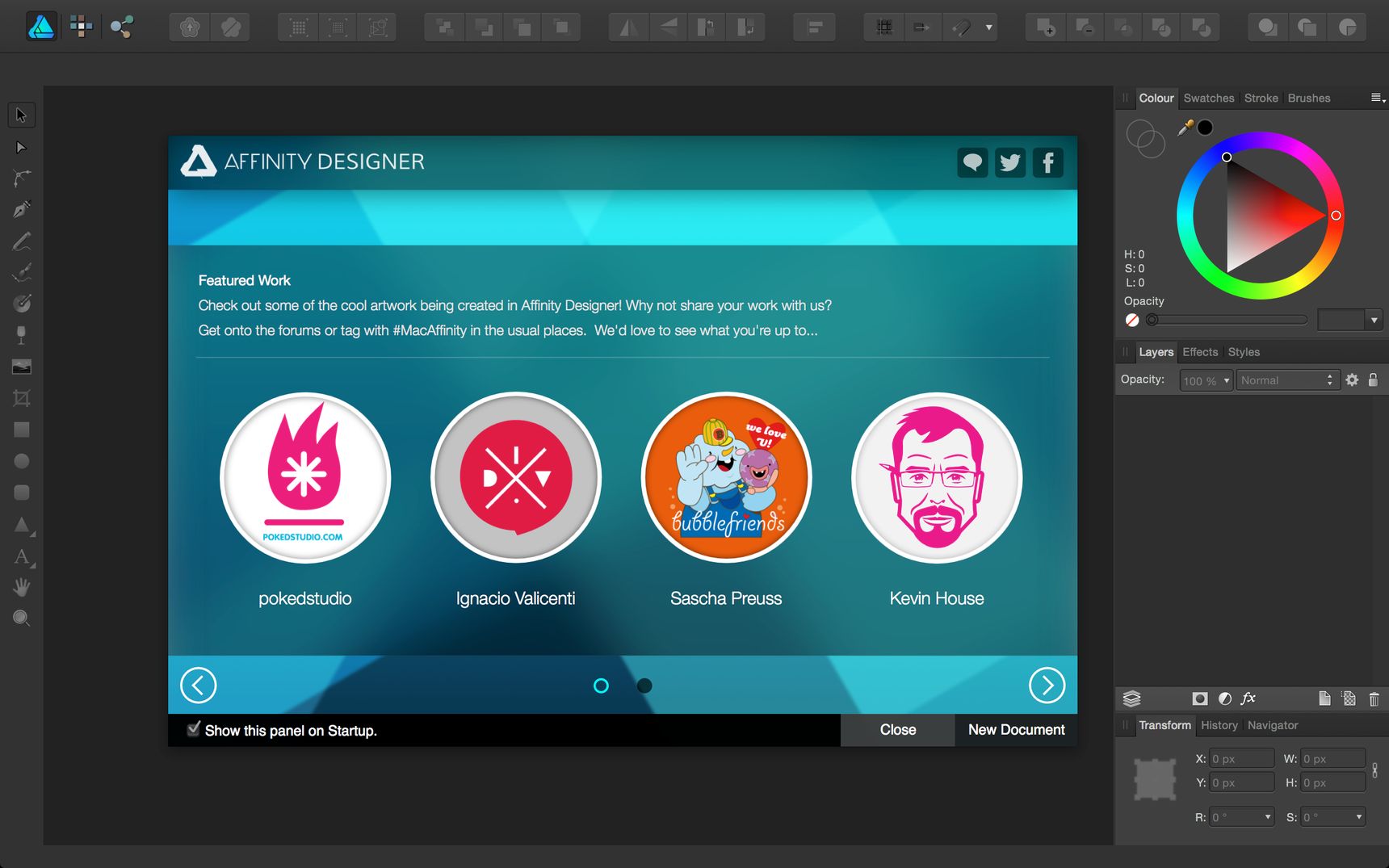The height and width of the screenshot is (868, 1389).
Task: Click the colour opacity slider
Action: pos(1227,321)
